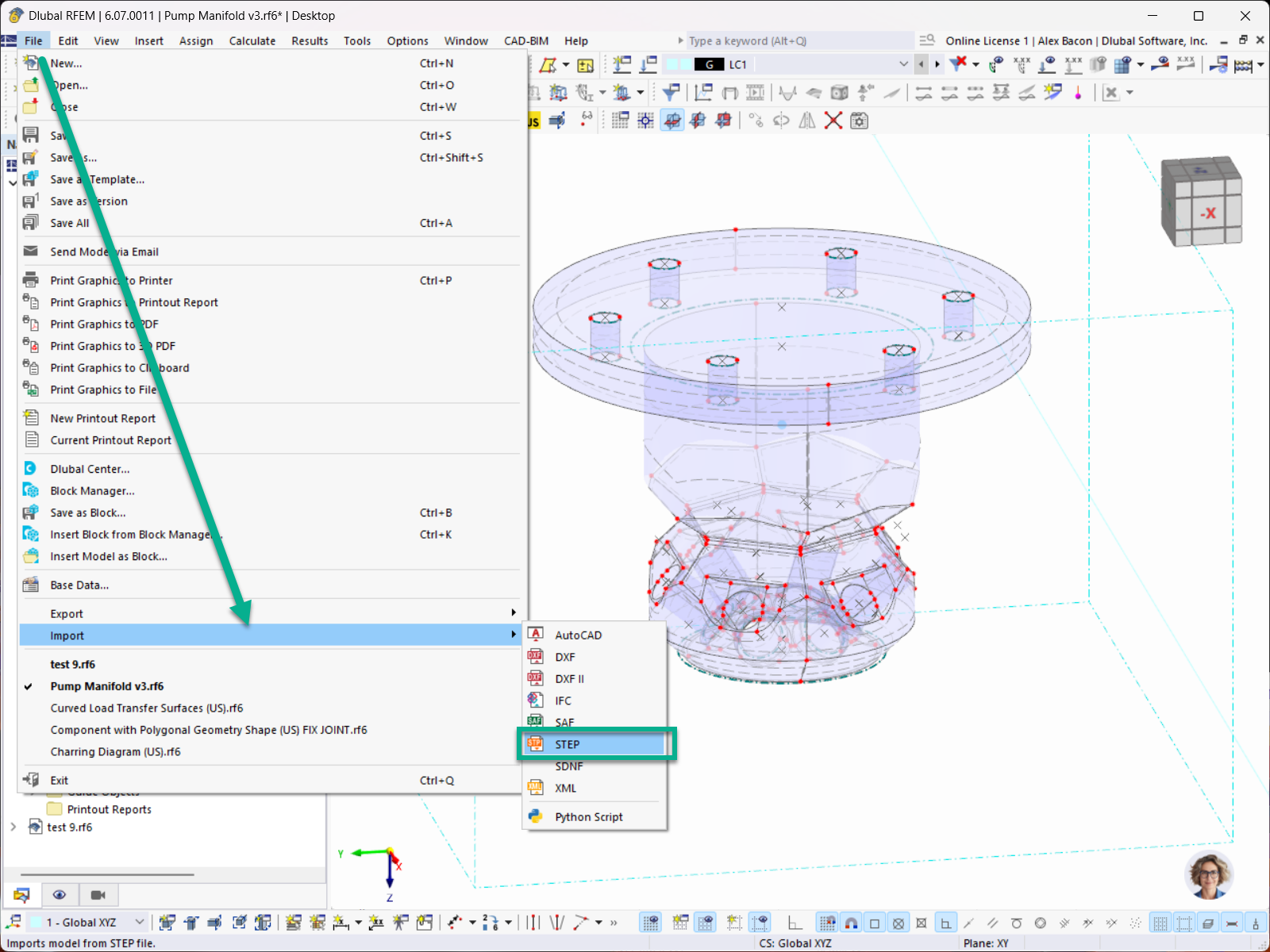Click the magnet snap icon in the bottom toolbar
The image size is (1270, 952).
pos(850,922)
